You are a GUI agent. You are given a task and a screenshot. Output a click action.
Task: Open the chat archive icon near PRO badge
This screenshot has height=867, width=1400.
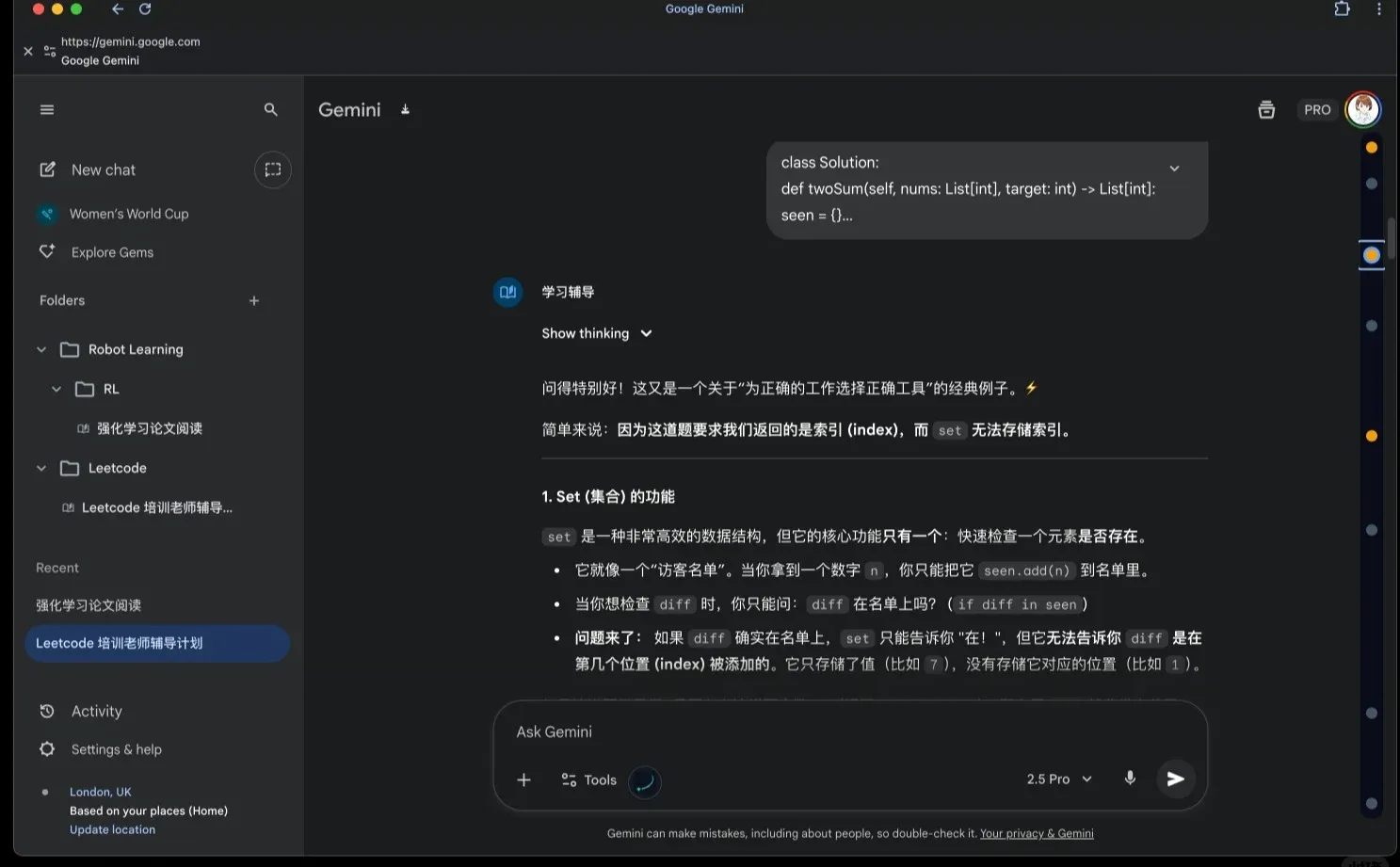pyautogui.click(x=1266, y=109)
